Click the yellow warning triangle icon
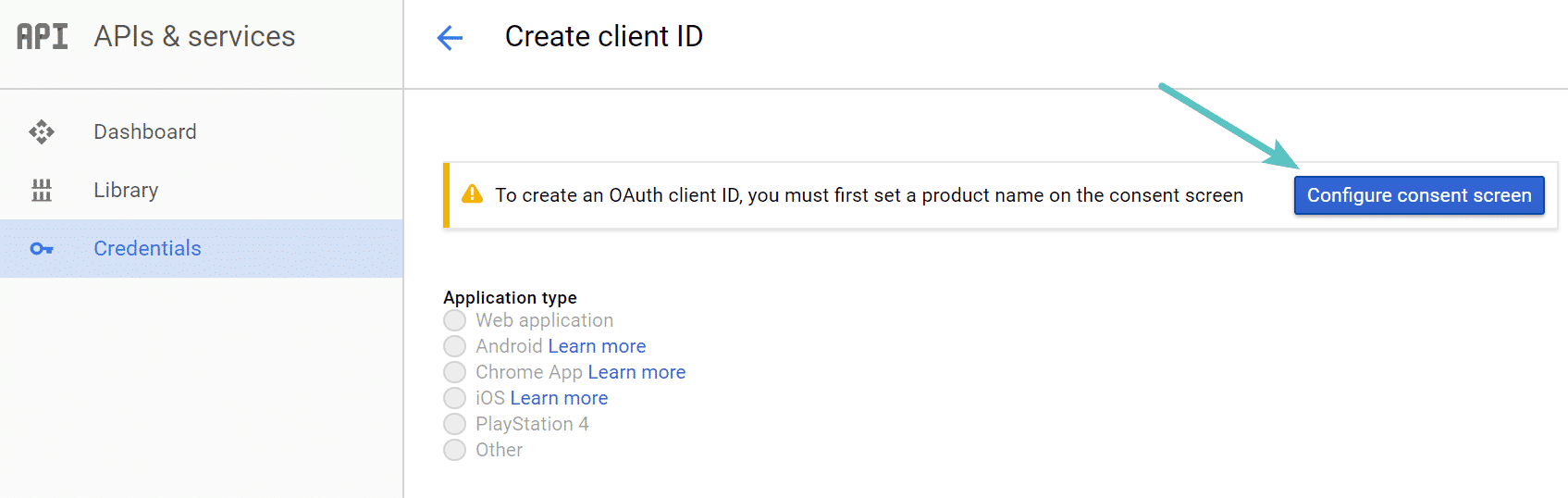The width and height of the screenshot is (1568, 498). (472, 194)
